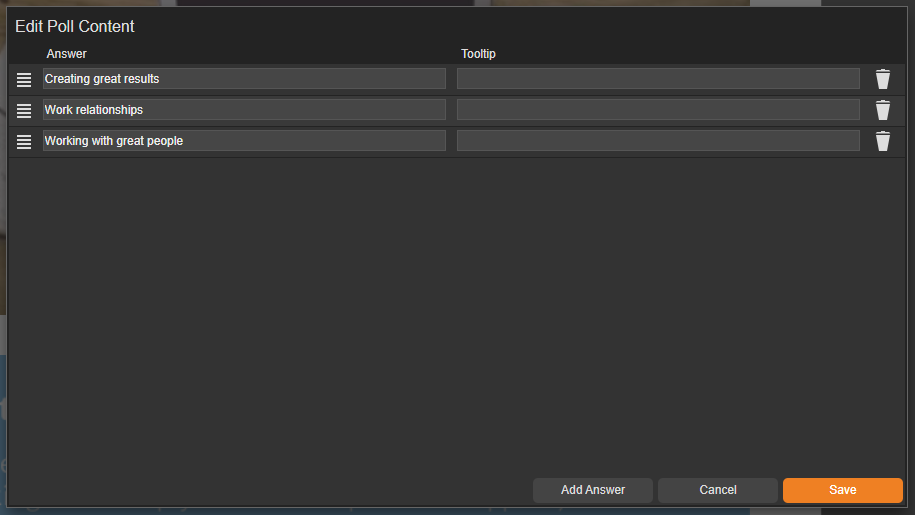Cancel editing the poll content
The width and height of the screenshot is (915, 515).
717,490
